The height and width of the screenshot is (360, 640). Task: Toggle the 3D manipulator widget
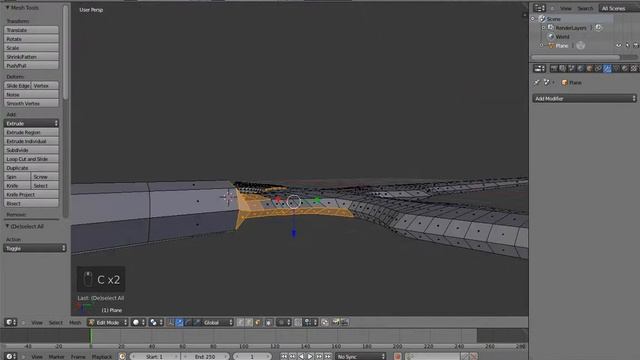point(170,322)
